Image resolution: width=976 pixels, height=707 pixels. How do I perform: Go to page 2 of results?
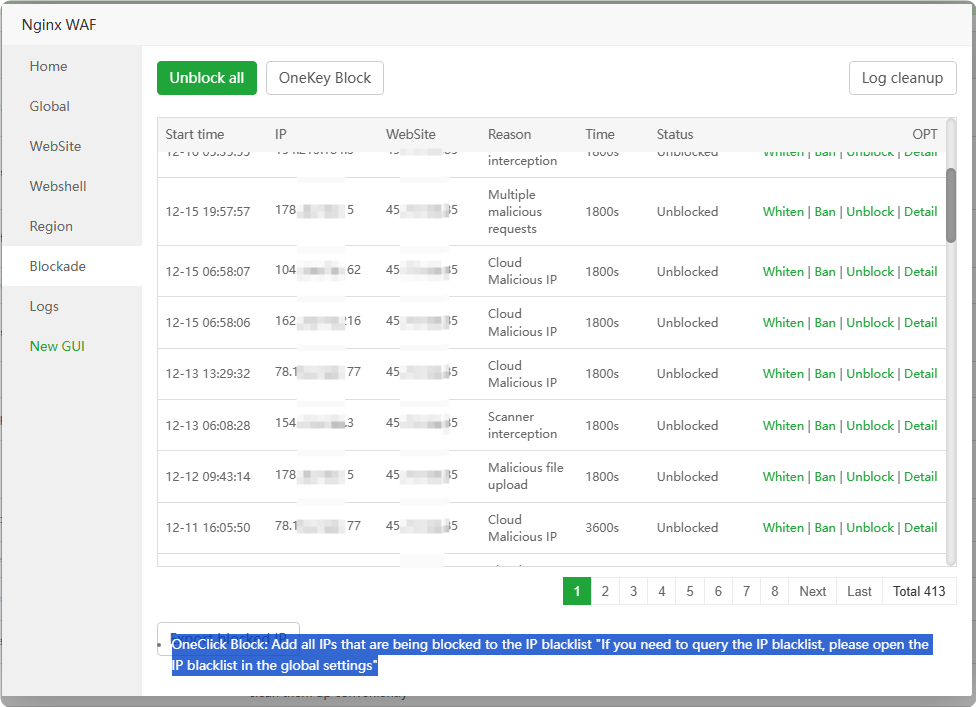605,591
